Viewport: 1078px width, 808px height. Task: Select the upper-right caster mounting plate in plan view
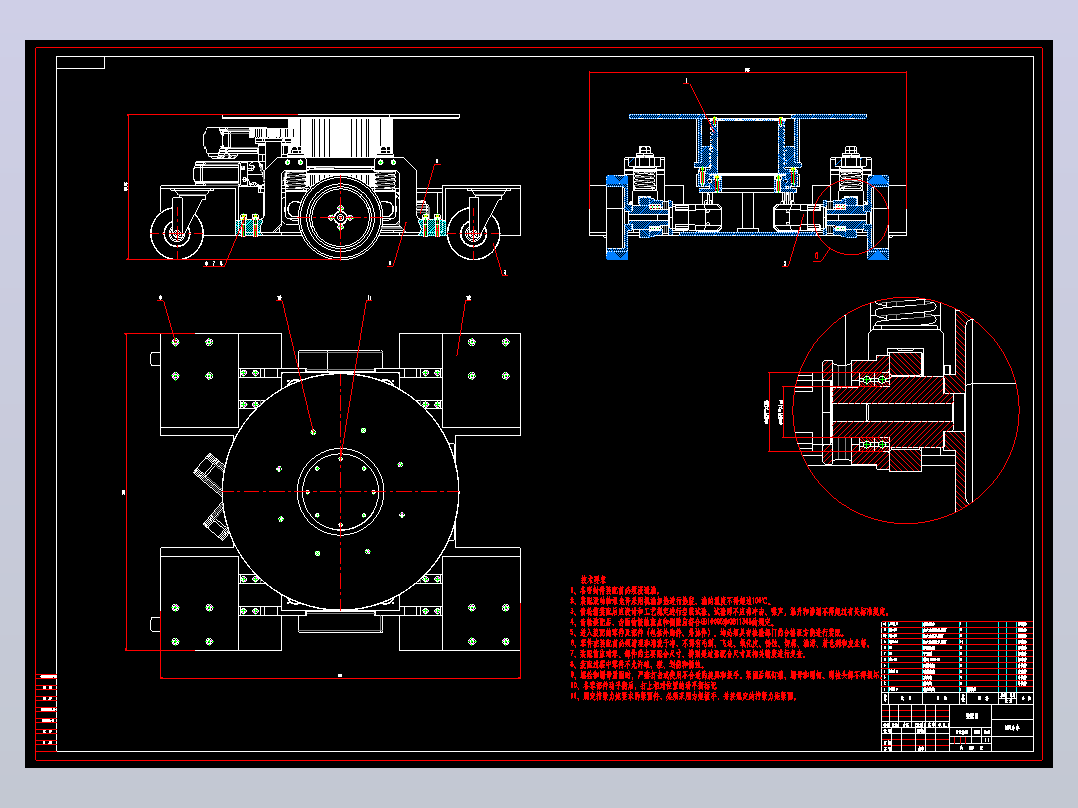(x=481, y=384)
